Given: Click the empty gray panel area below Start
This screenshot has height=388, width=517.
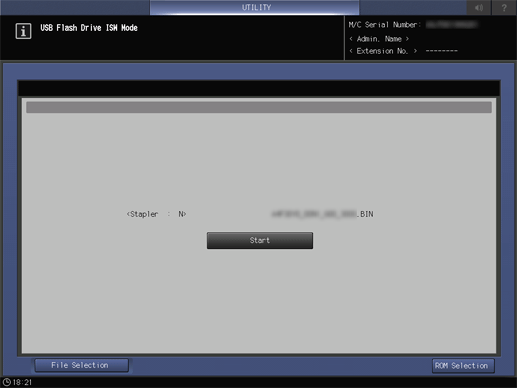Looking at the screenshot, I should point(259,300).
